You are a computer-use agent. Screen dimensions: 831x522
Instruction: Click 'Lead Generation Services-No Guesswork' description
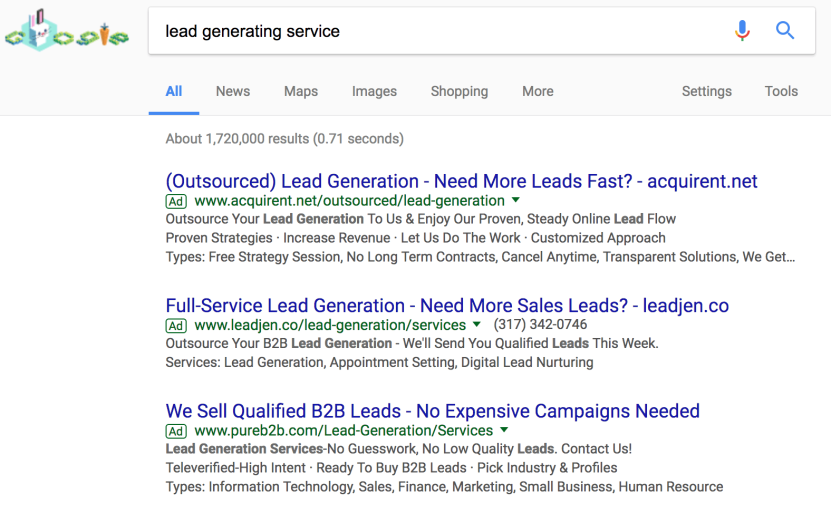[399, 449]
